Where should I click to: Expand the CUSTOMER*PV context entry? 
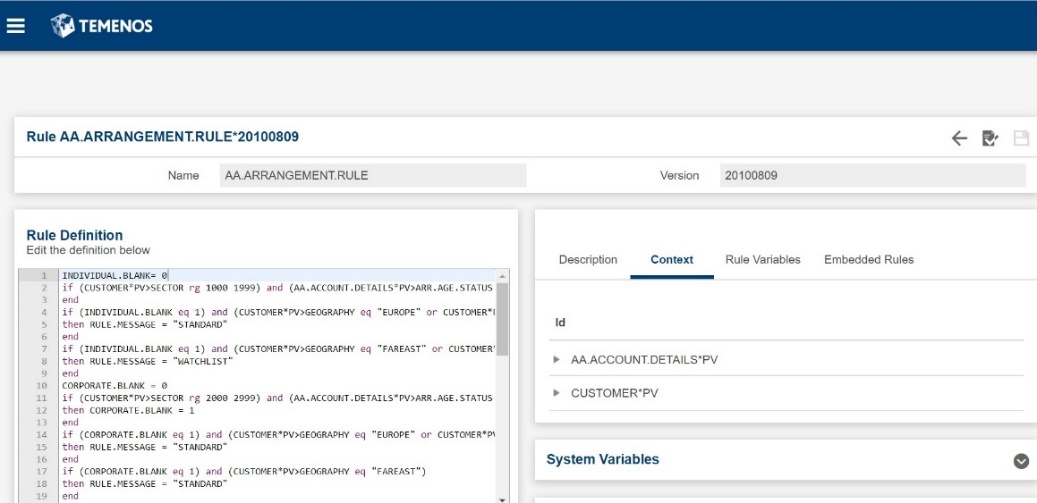(x=556, y=393)
